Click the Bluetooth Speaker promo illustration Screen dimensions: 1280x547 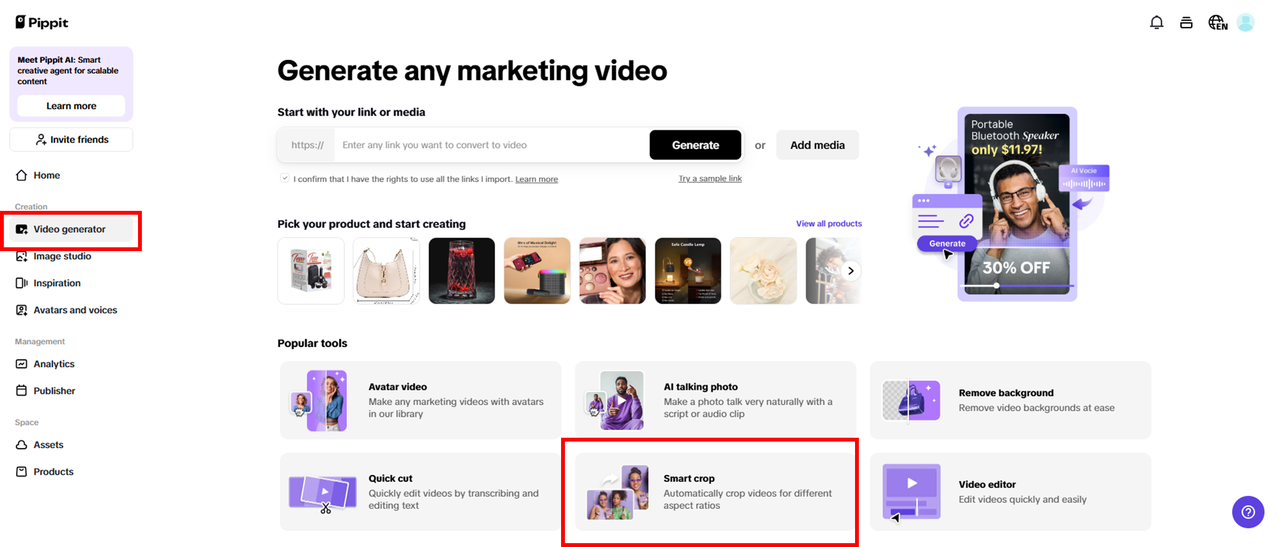pos(1012,203)
